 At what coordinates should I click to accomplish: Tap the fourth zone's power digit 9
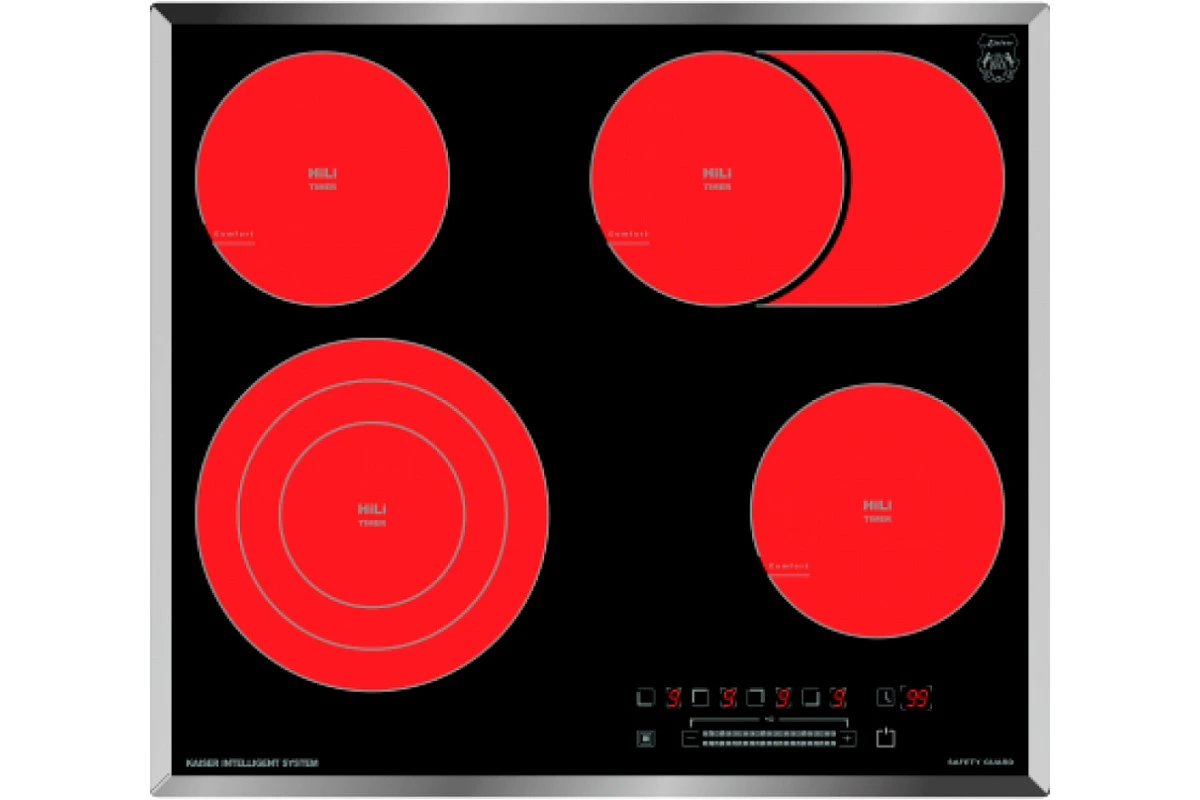[837, 696]
